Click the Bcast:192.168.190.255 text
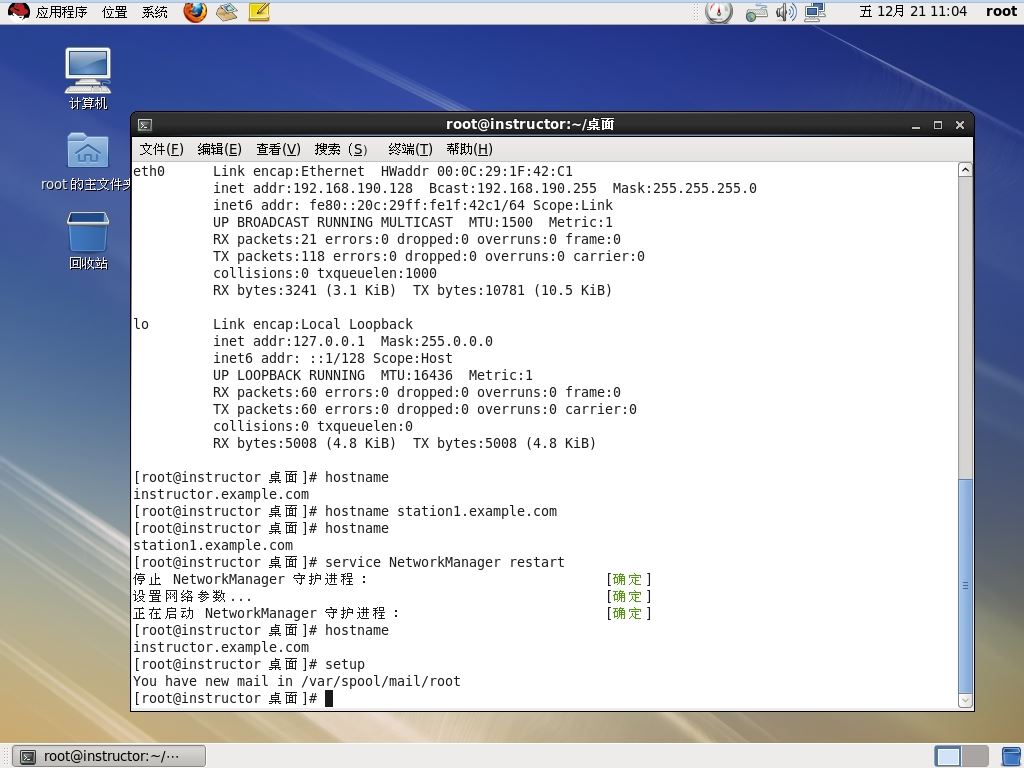This screenshot has width=1024, height=768. (x=513, y=188)
